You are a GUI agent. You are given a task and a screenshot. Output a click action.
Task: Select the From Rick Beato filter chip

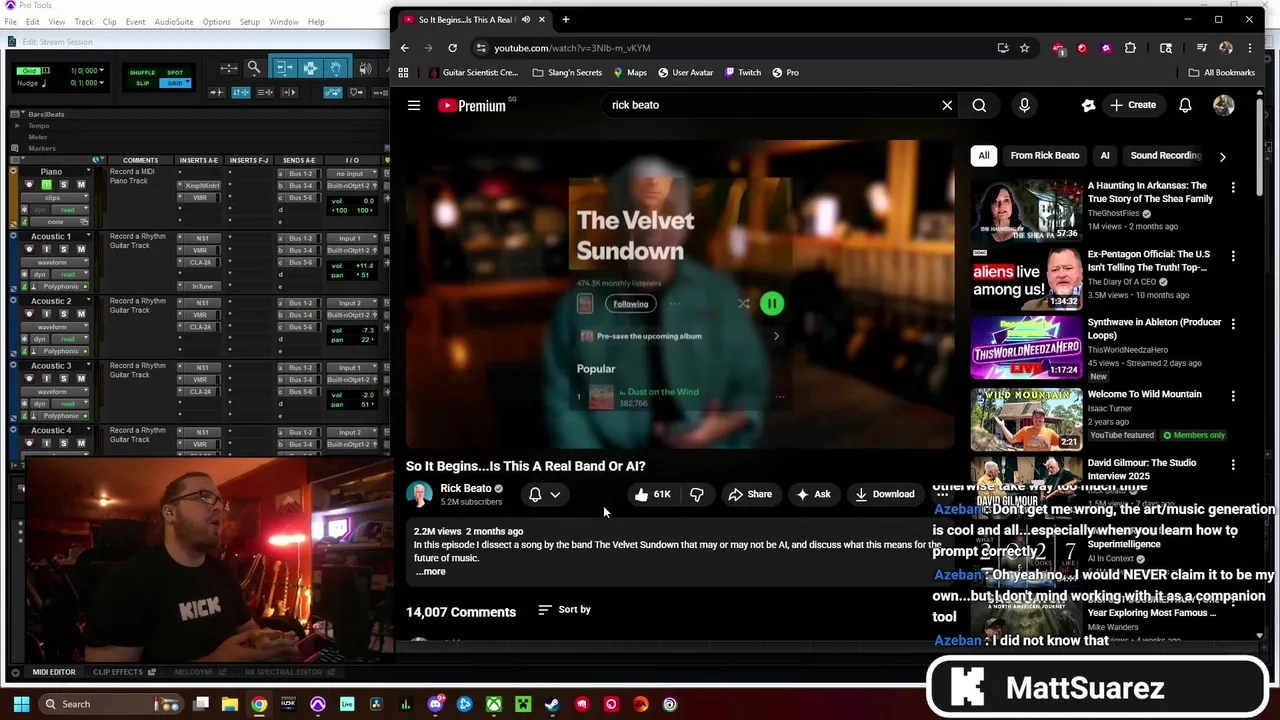point(1044,156)
